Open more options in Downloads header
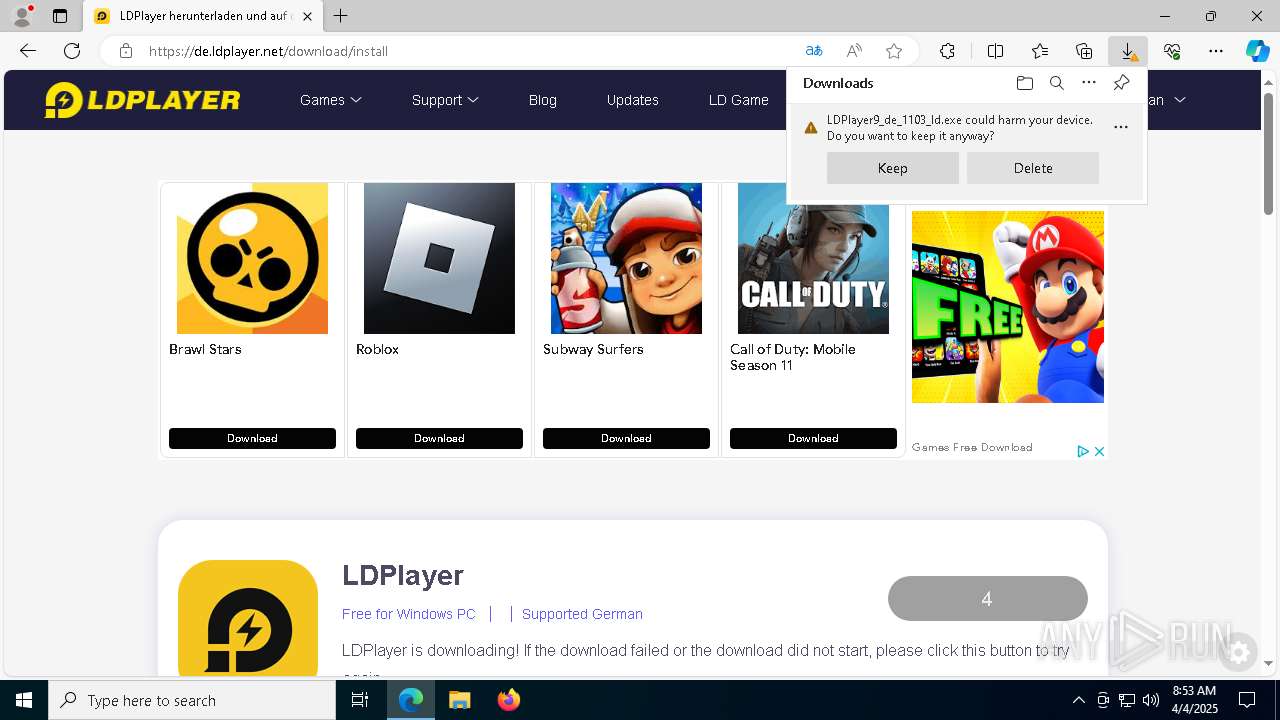This screenshot has width=1280, height=720. pyautogui.click(x=1089, y=83)
